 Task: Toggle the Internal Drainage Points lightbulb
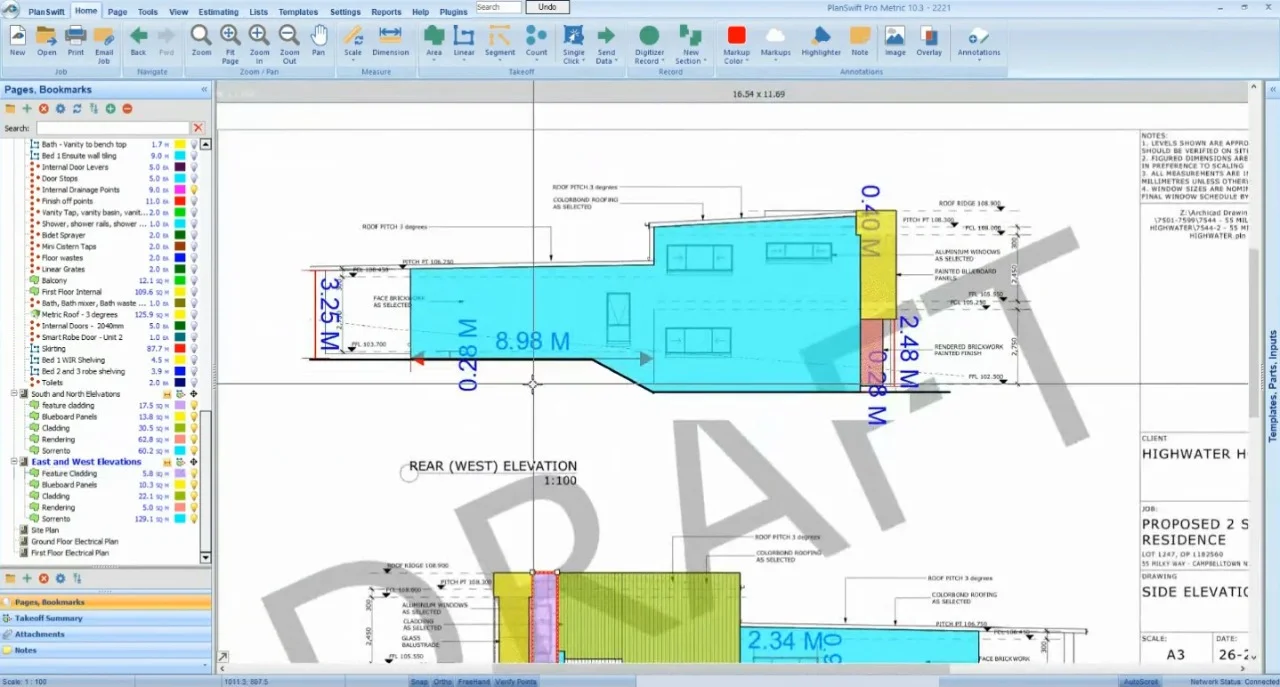click(195, 190)
